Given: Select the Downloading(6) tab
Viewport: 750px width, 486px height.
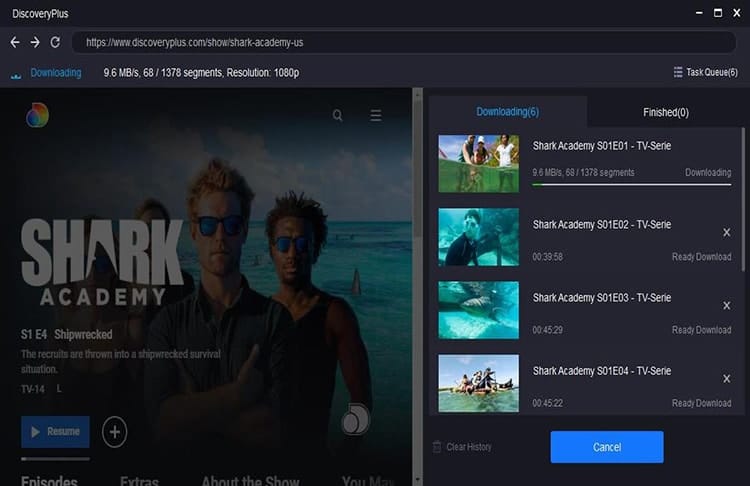Looking at the screenshot, I should [507, 112].
